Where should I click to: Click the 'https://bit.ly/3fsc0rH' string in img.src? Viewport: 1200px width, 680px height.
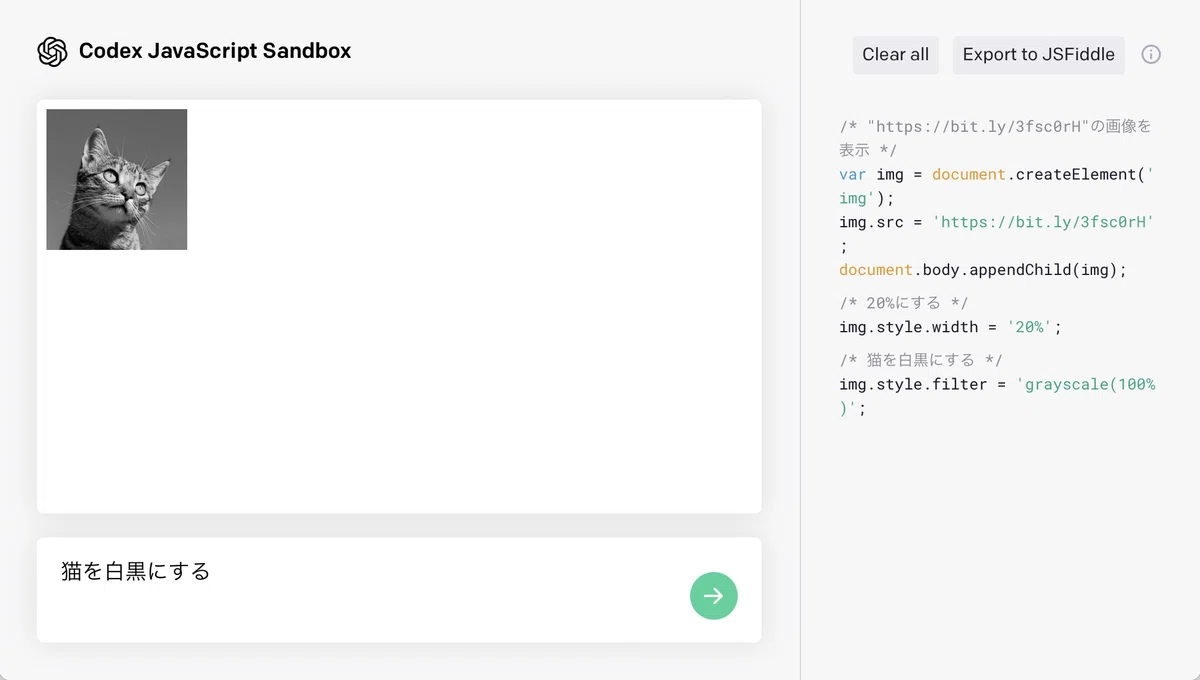pos(1043,222)
